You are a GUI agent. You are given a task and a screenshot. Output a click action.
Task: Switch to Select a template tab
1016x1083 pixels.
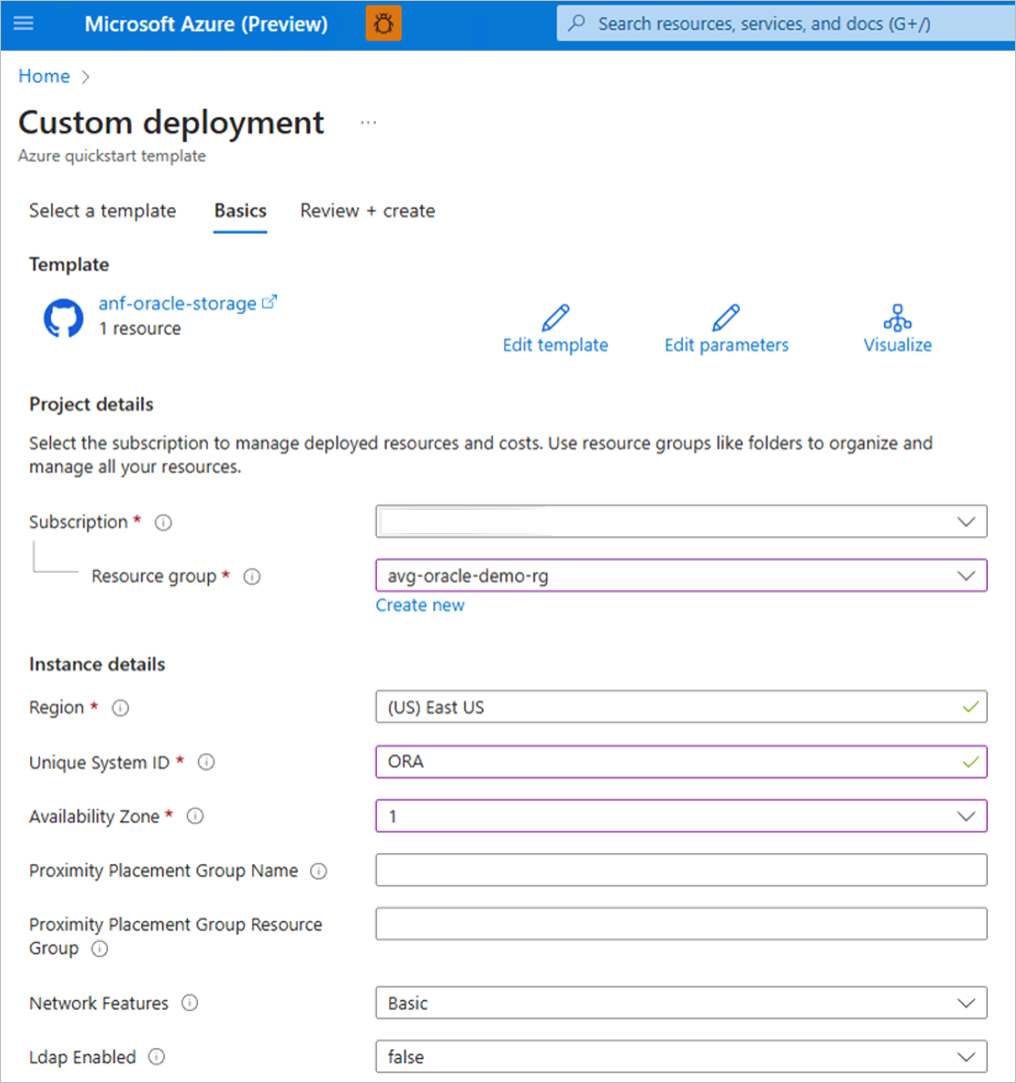point(102,211)
